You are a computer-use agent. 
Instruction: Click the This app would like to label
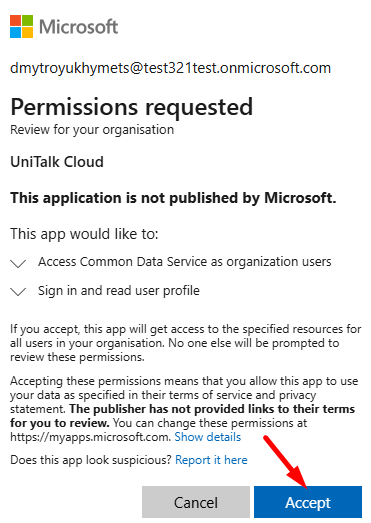tap(84, 234)
